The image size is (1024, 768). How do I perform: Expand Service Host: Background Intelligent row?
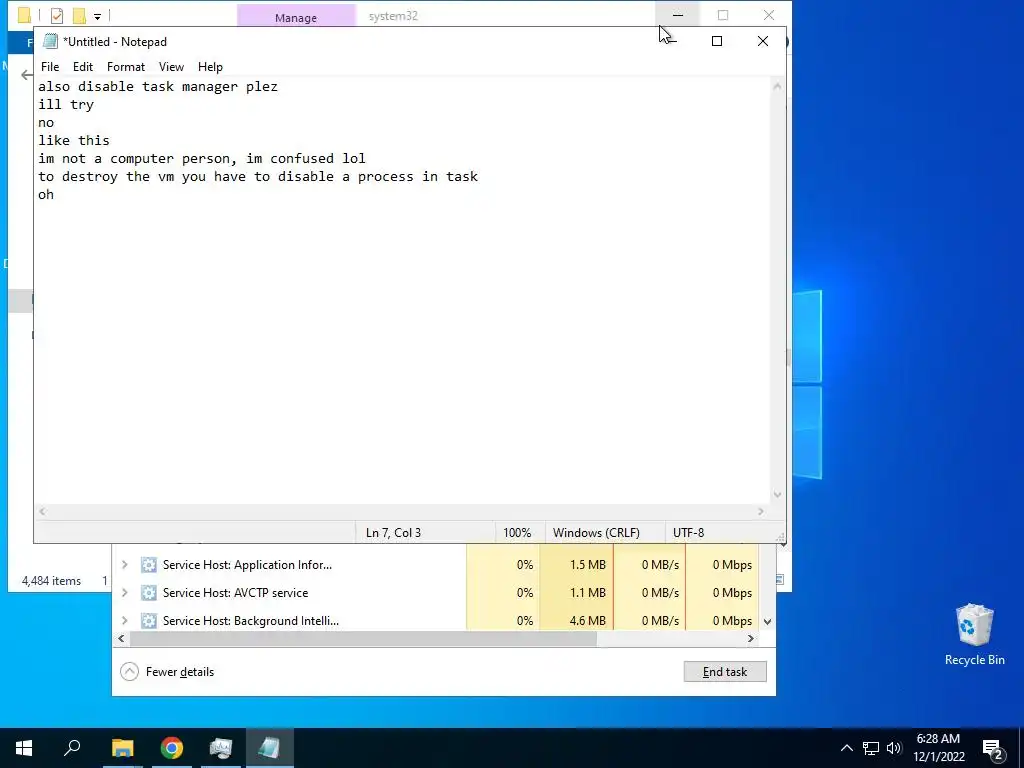coord(125,620)
